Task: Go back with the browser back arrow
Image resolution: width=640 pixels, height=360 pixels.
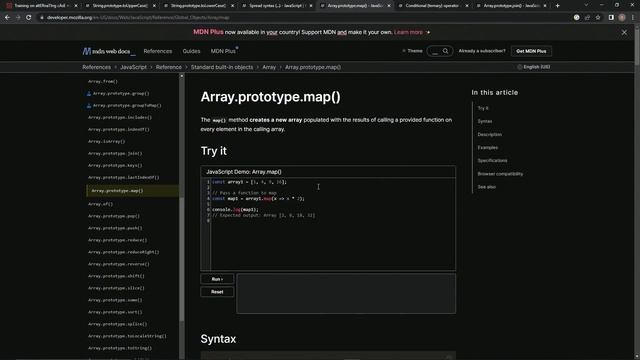Action: [x=7, y=18]
